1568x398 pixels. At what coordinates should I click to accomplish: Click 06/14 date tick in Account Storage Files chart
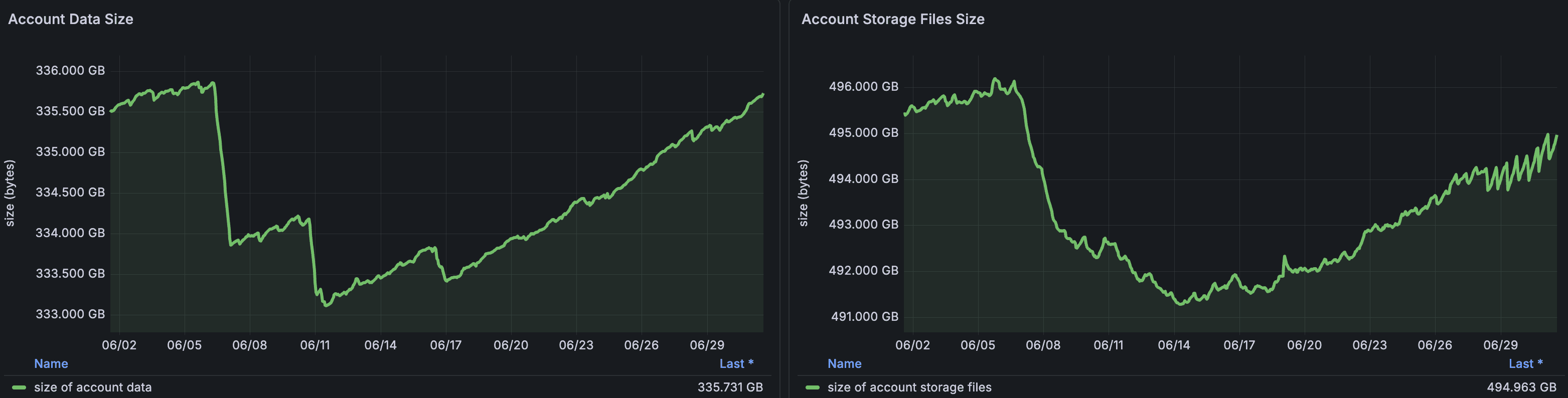tap(1174, 345)
